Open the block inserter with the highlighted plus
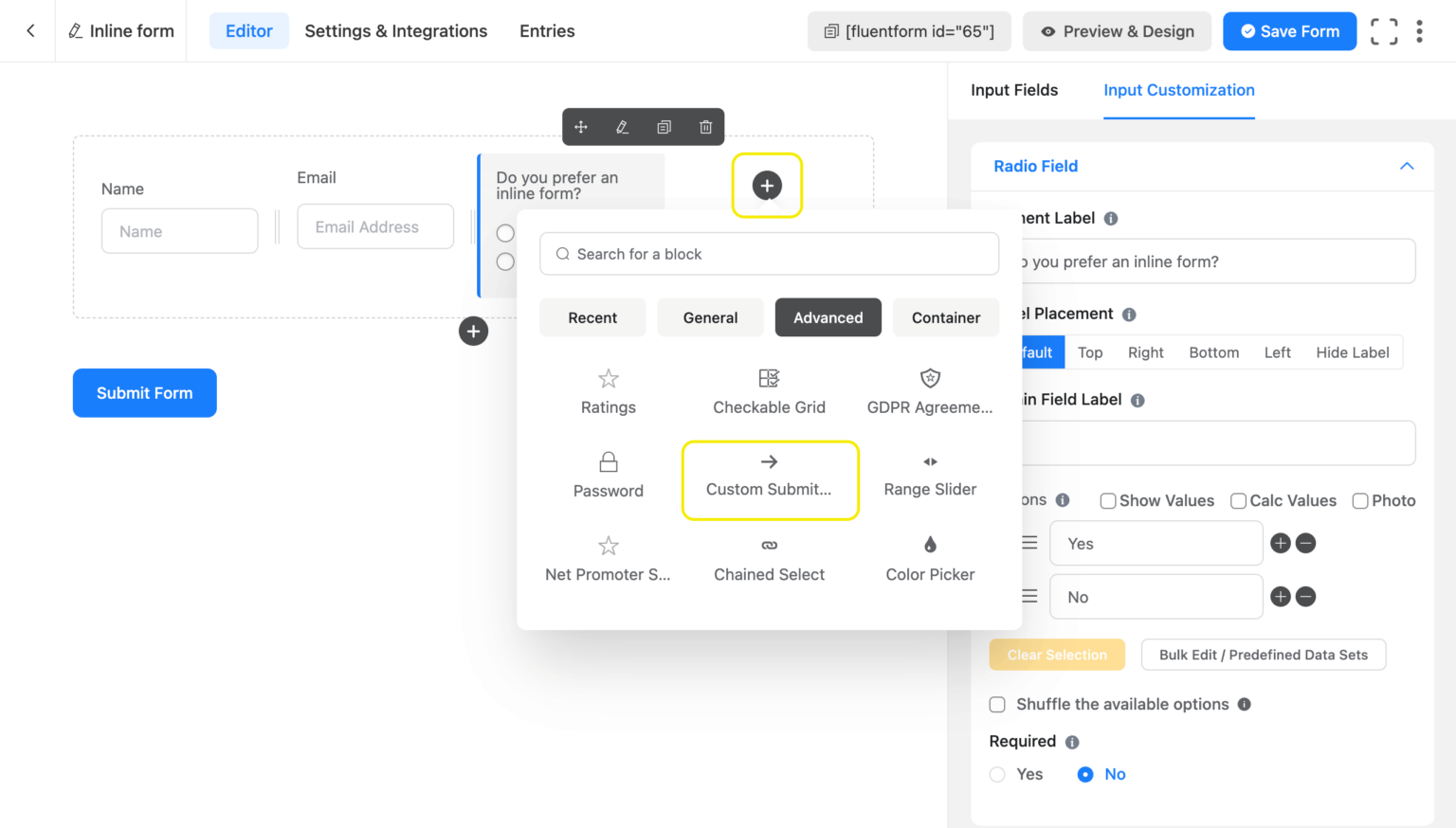 tap(767, 186)
